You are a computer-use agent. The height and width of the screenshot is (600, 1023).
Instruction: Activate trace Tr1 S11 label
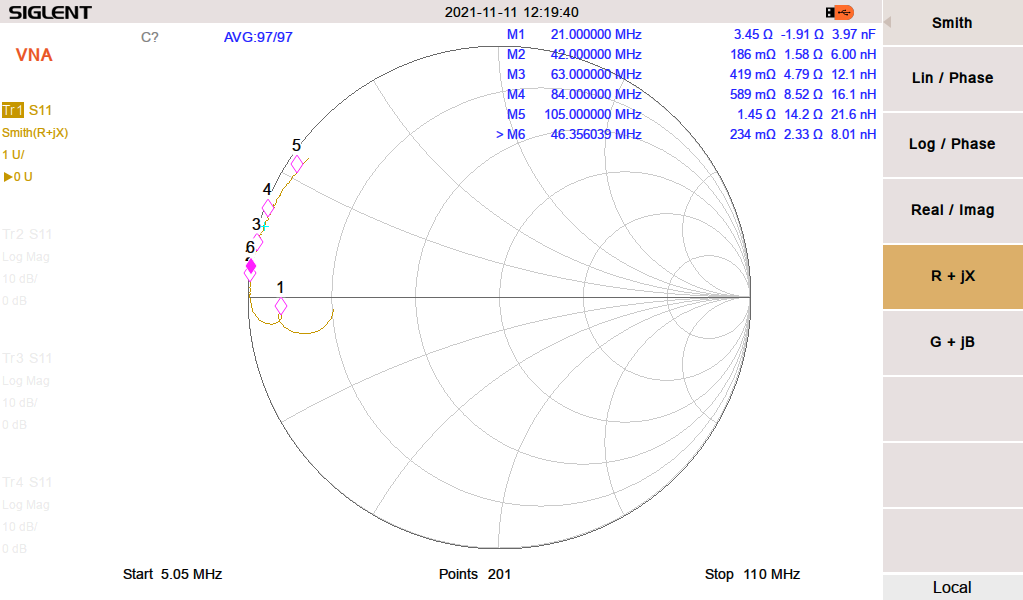27,110
